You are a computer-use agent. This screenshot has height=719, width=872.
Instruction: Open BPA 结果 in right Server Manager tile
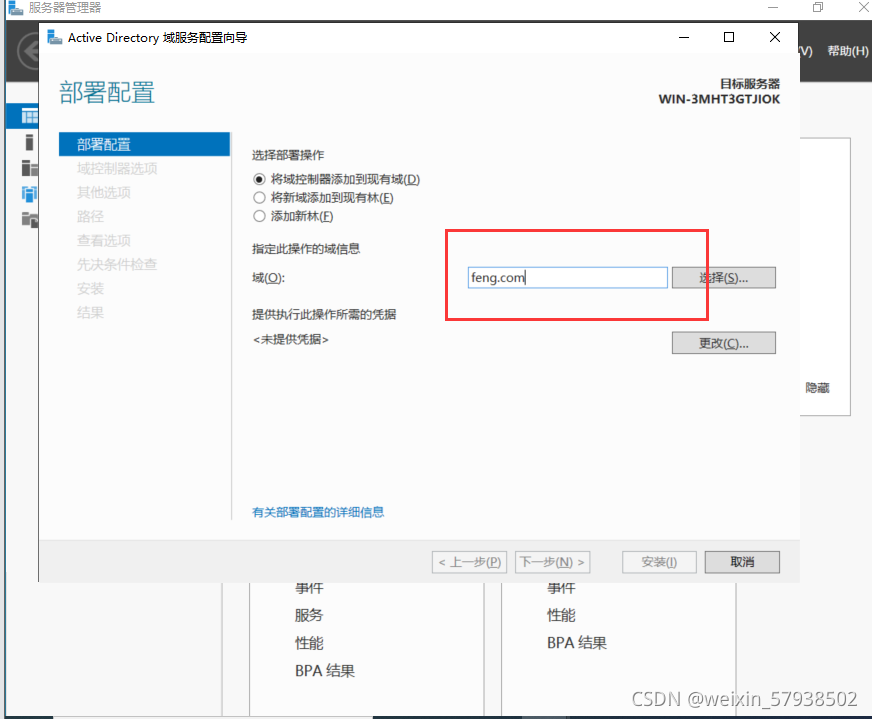click(x=577, y=643)
